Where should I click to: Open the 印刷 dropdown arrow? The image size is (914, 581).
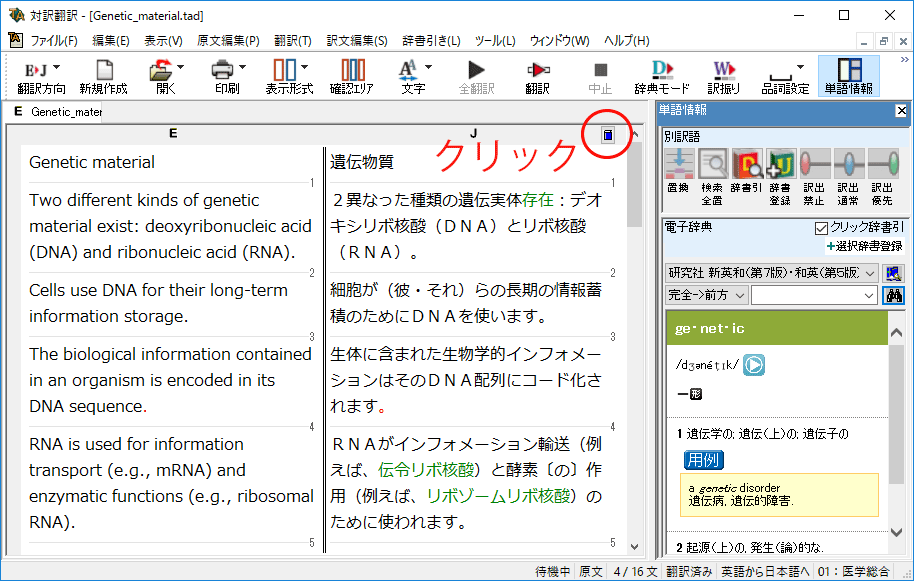tap(242, 68)
